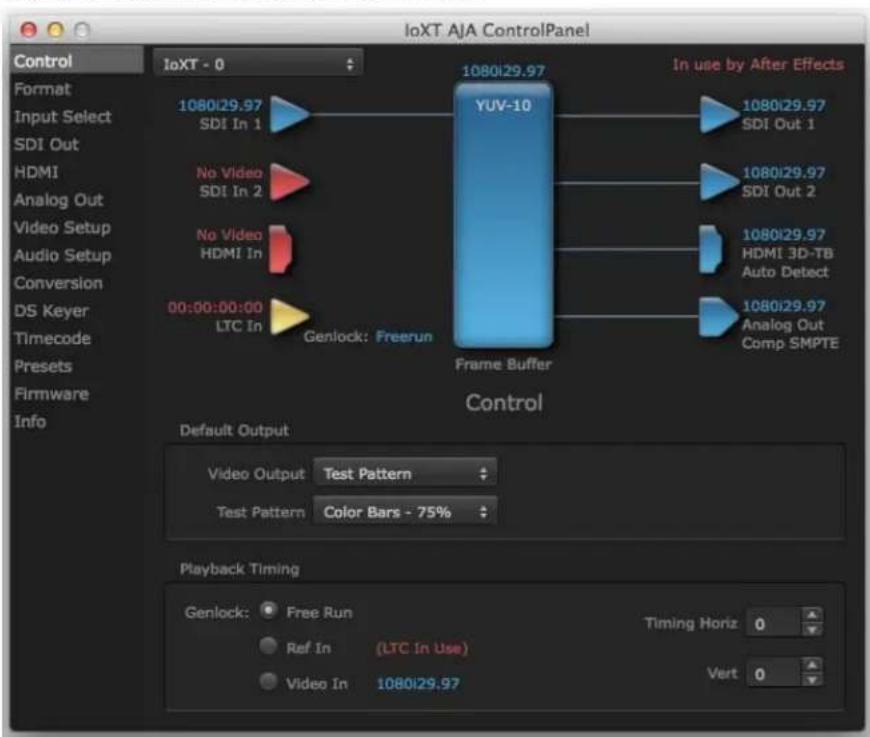Click the yellow LTC In arrow icon
Image resolution: width=870 pixels, height=737 pixels.
pyautogui.click(x=290, y=316)
